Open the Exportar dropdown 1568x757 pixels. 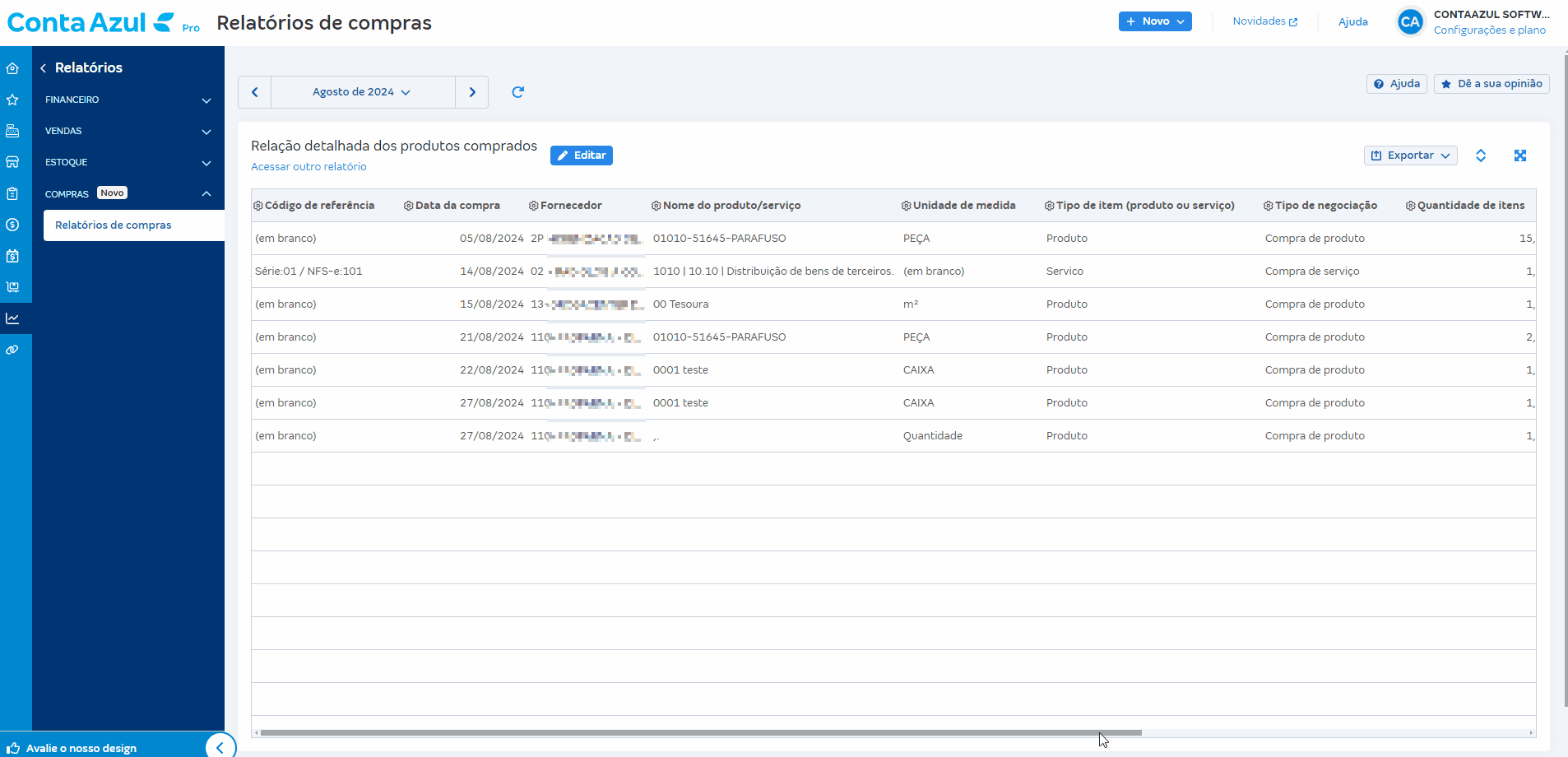point(1410,156)
